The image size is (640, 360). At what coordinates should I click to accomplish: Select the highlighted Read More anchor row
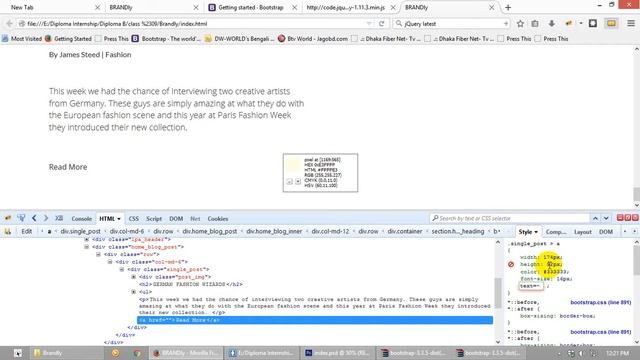tap(315, 320)
